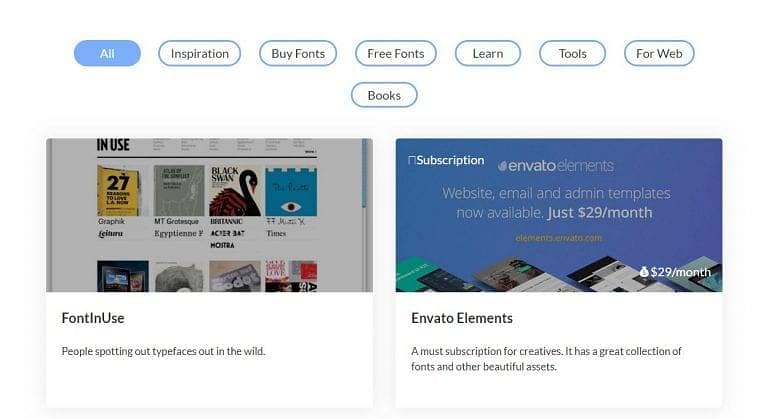
Task: Click 'People spotting out typefaces' description
Action: click(164, 351)
